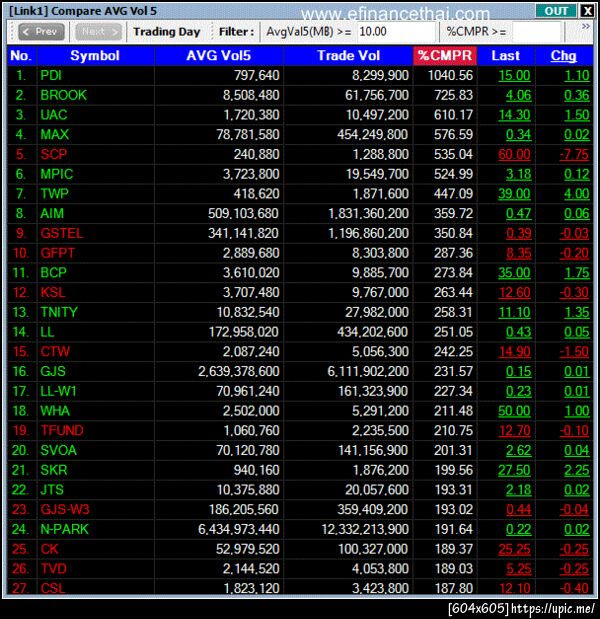Select the SCP symbol
Image resolution: width=600 pixels, height=619 pixels.
(54, 154)
